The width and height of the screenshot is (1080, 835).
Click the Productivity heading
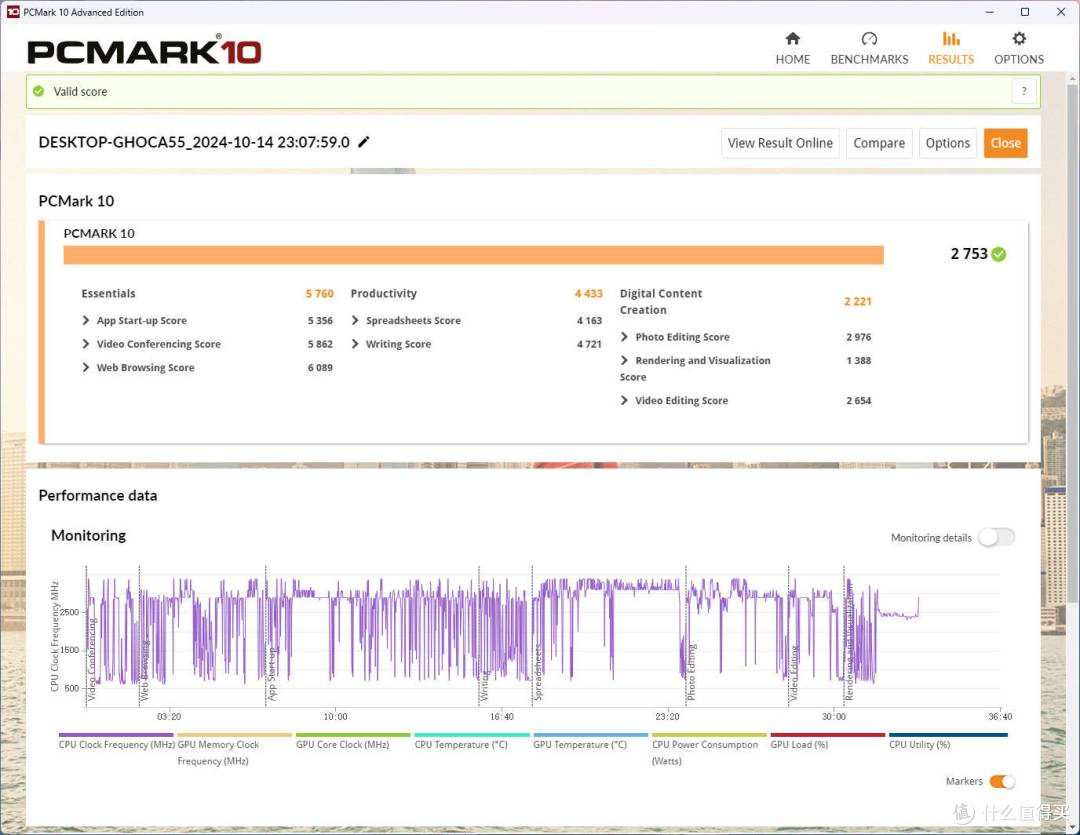[x=384, y=293]
